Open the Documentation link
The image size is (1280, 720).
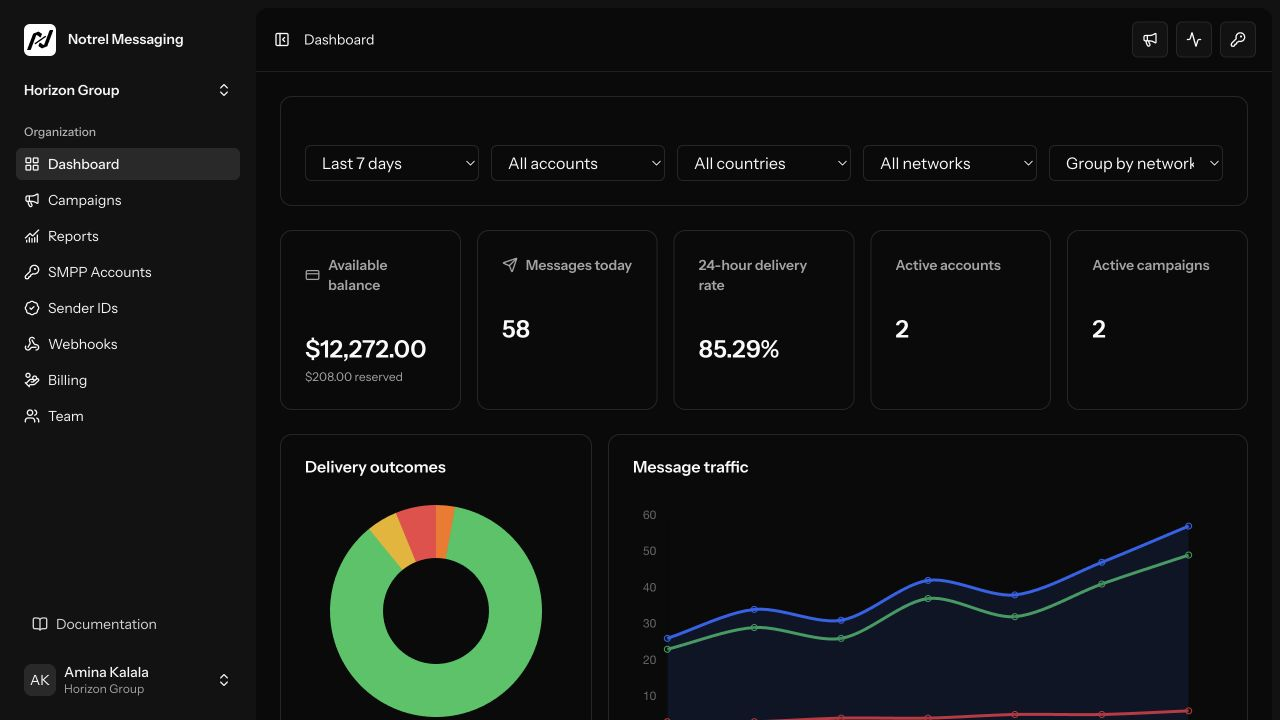tap(128, 624)
